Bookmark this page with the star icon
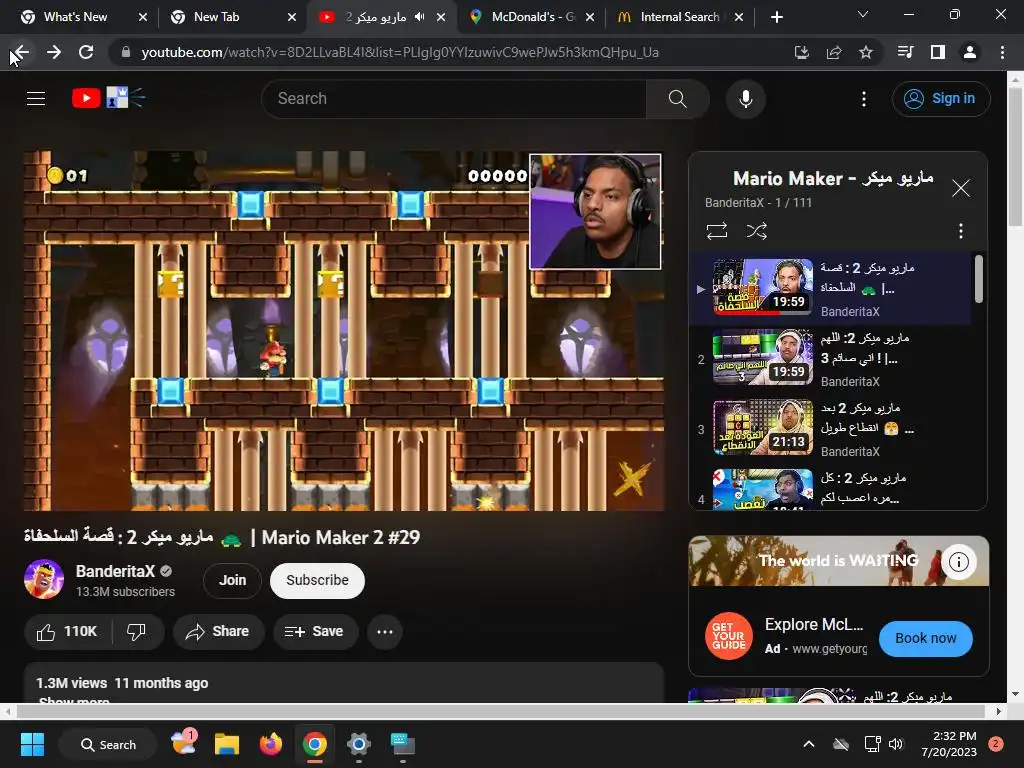The image size is (1024, 768). click(x=866, y=52)
